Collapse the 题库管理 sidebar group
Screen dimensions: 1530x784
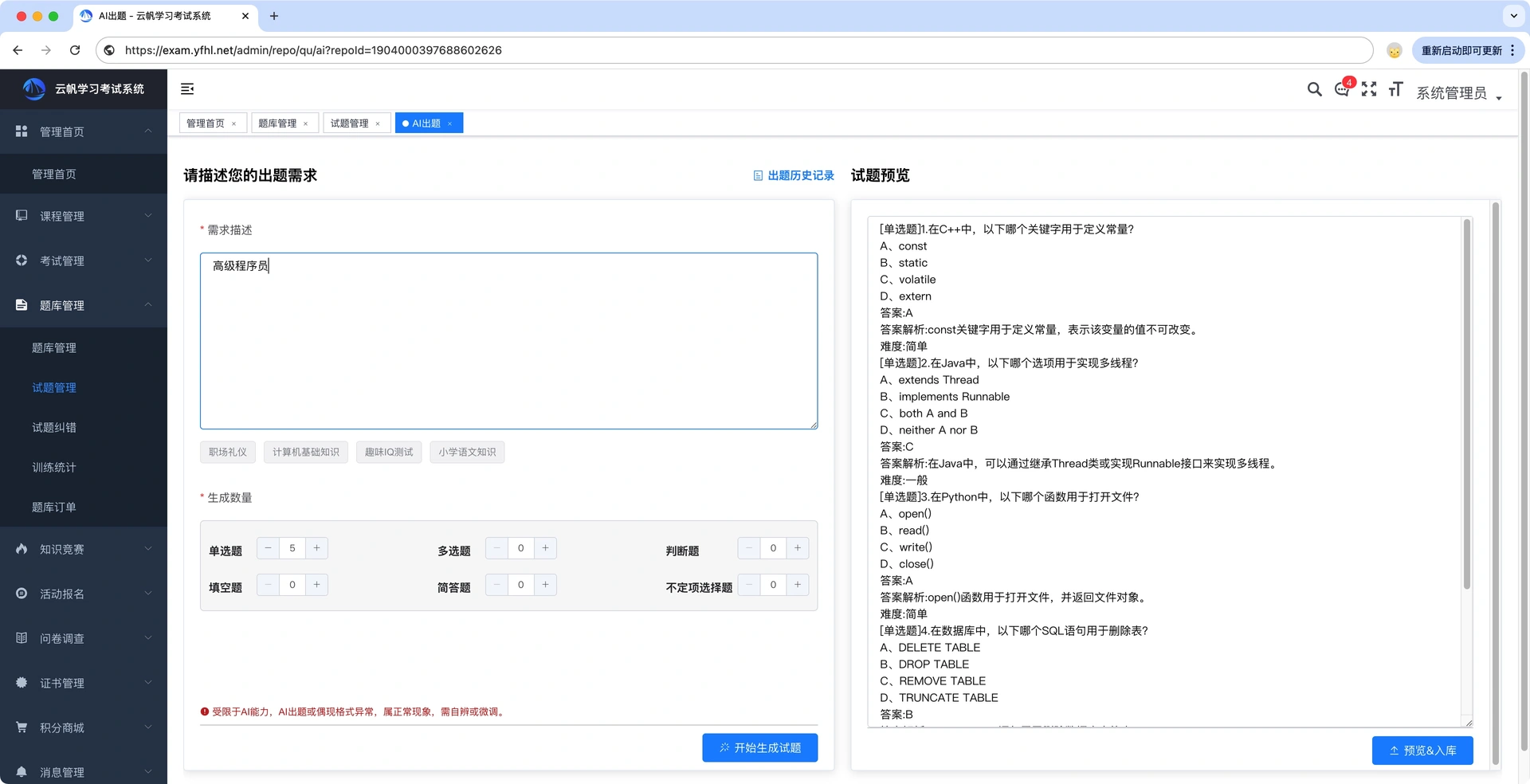84,305
